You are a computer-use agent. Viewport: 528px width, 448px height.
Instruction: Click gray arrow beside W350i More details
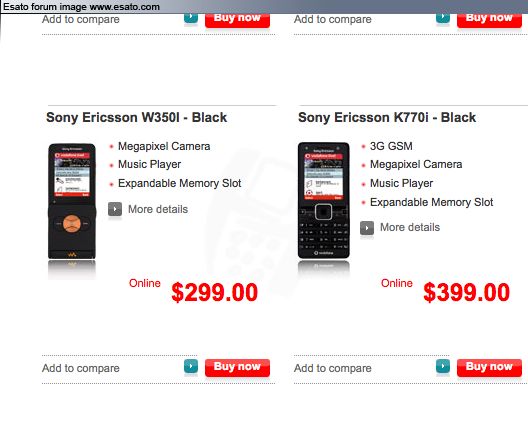click(x=115, y=209)
